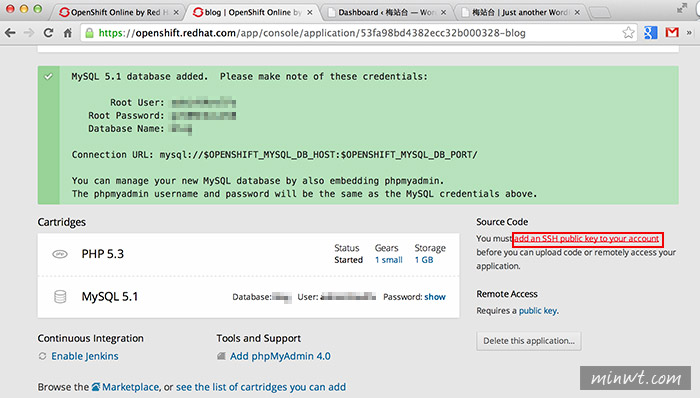Open the add an SSH public key link
The image size is (700, 398).
tap(587, 239)
